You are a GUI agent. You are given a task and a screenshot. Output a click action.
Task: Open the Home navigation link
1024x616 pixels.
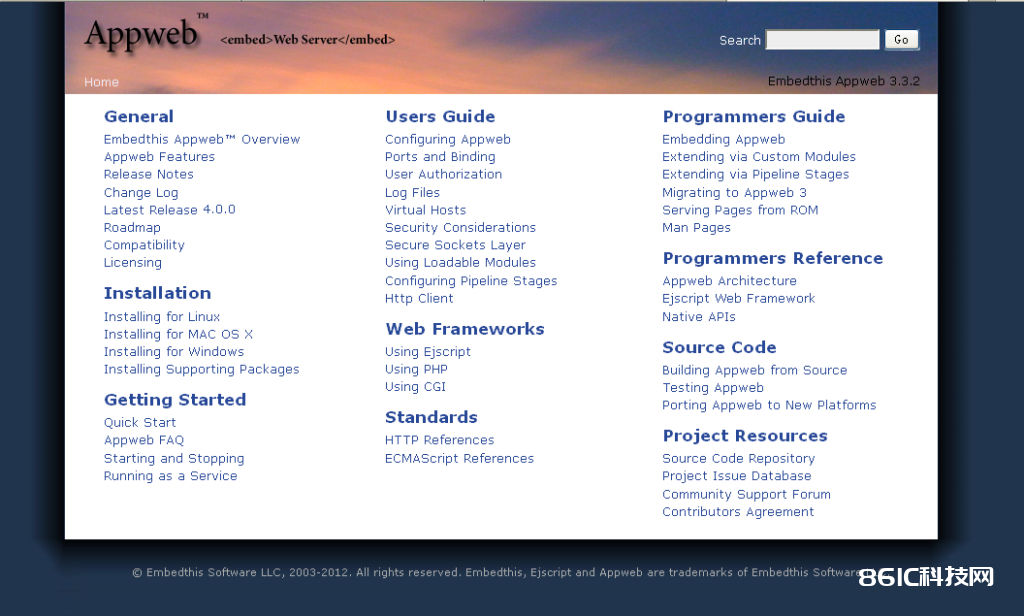[101, 82]
